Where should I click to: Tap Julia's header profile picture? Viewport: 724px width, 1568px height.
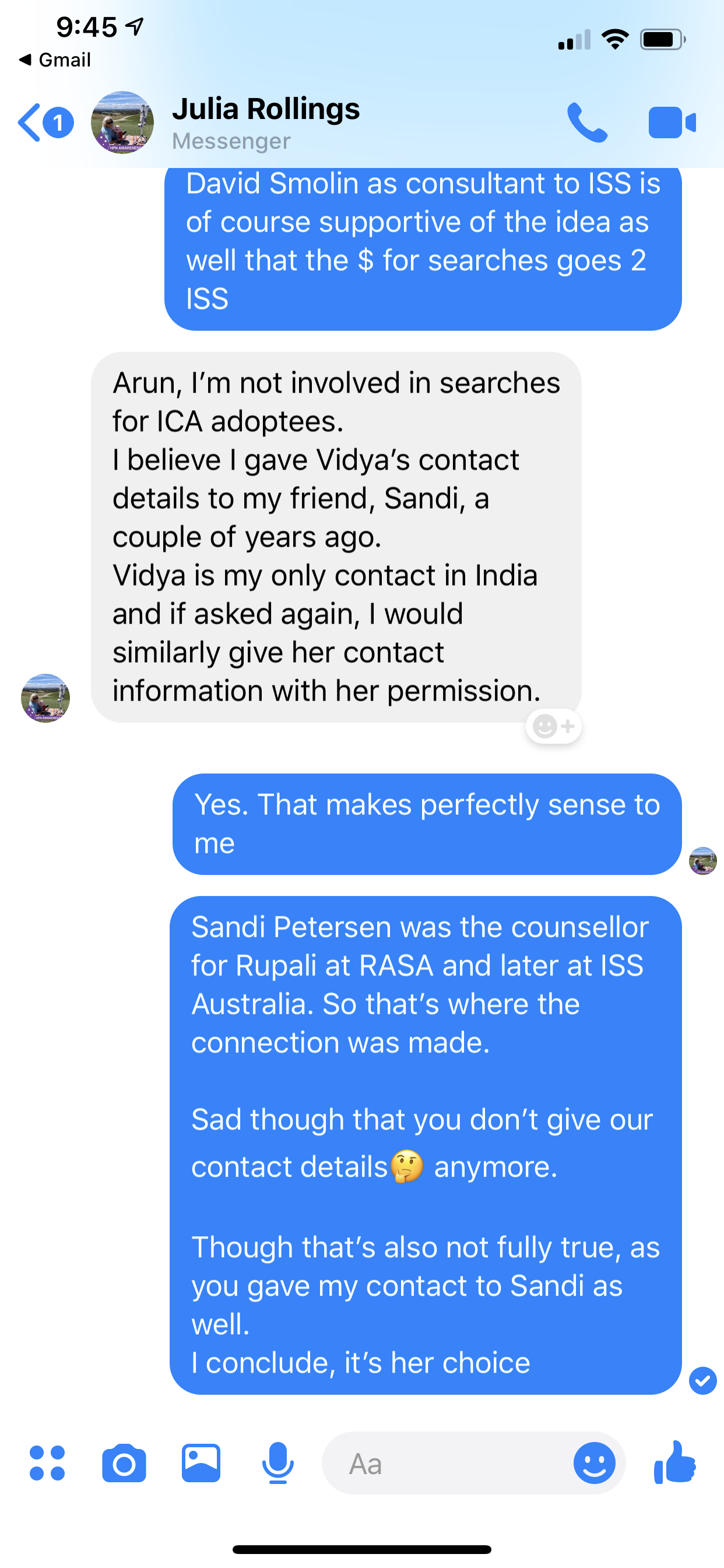tap(122, 123)
